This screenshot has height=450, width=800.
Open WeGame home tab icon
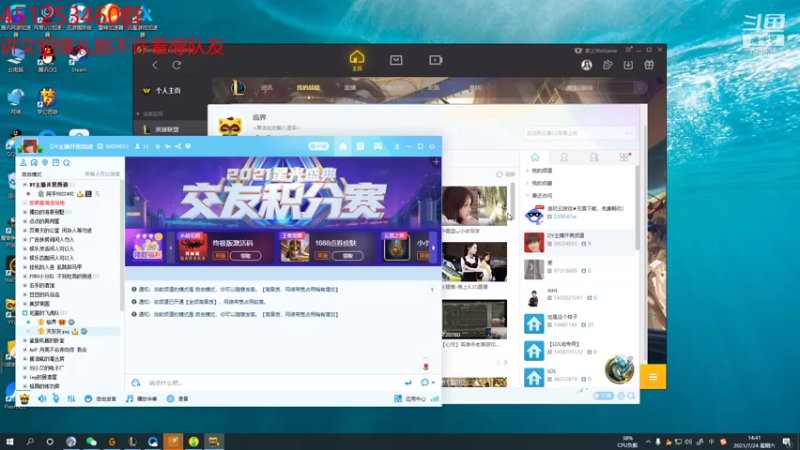coord(357,58)
